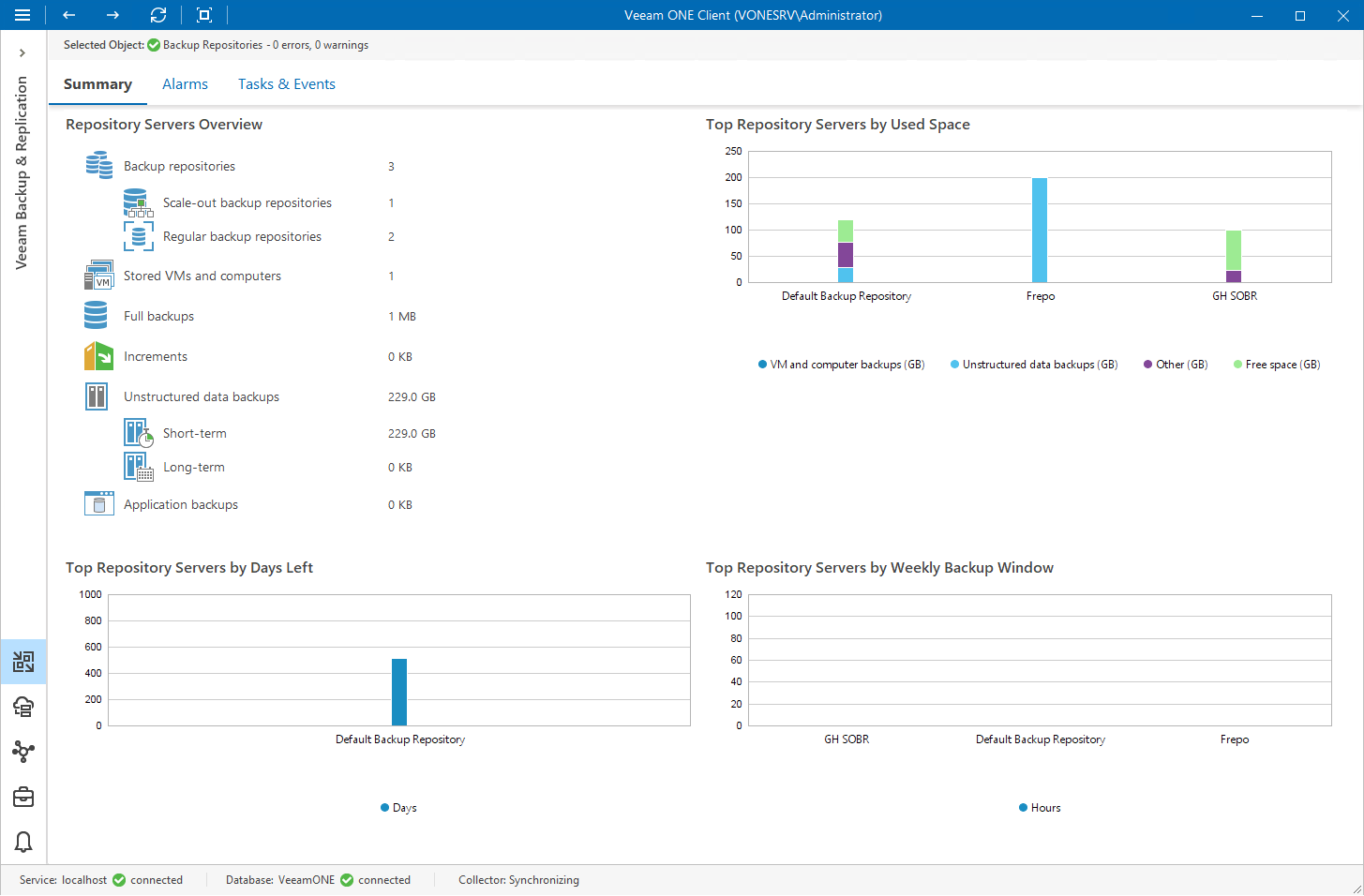Click the refresh icon in the toolbar

point(158,15)
